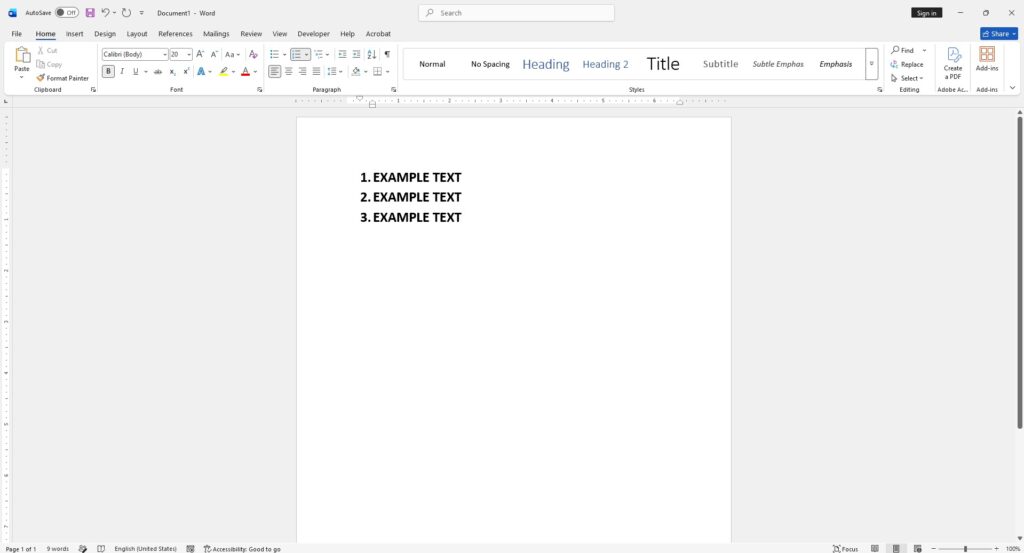Screen dimensions: 1024x553
Task: Open the font color dropdown arrow
Action: coord(255,72)
